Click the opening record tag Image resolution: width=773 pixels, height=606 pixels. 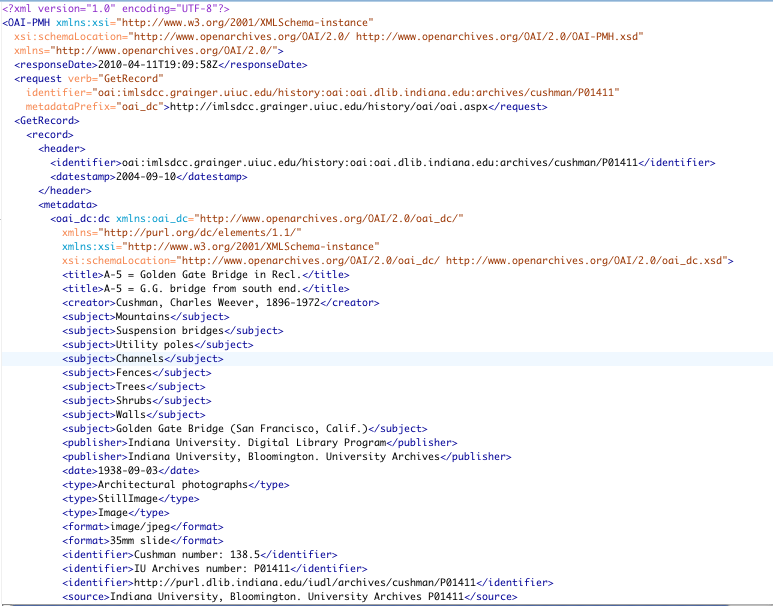point(50,135)
